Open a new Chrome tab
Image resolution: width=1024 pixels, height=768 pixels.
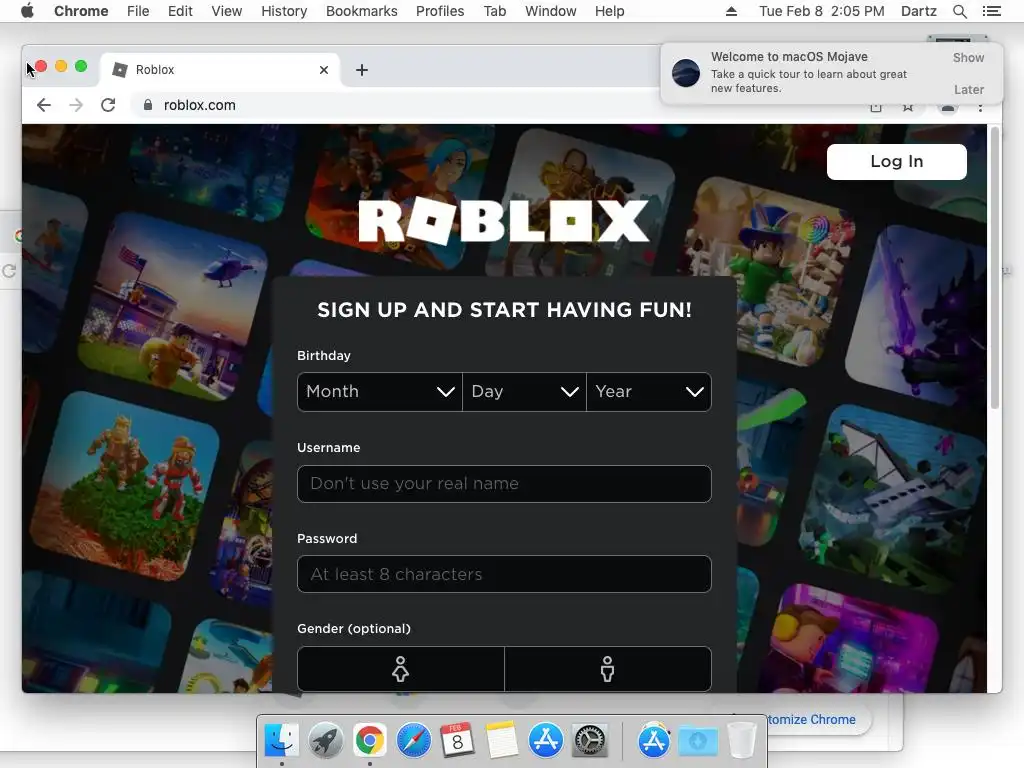(362, 70)
